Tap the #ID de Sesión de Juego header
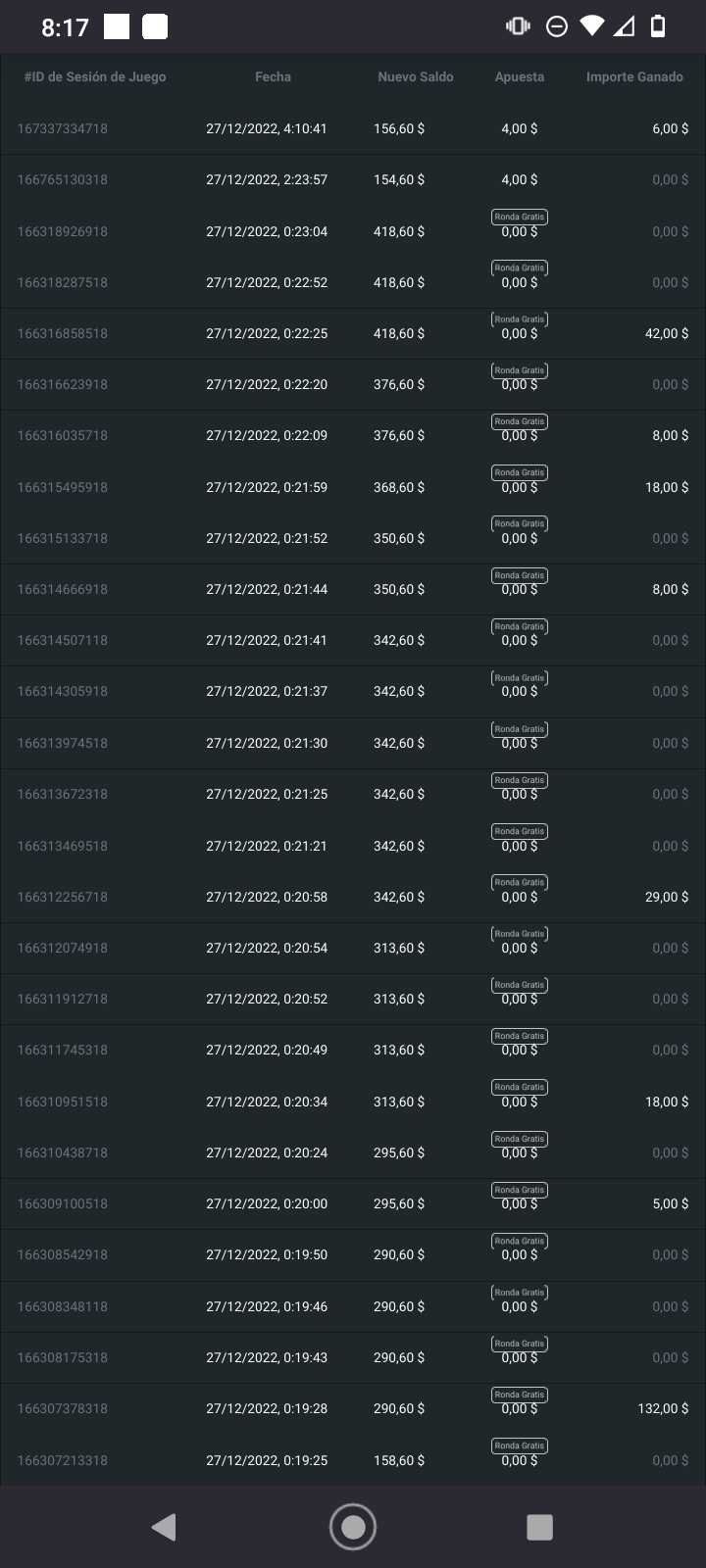 (x=95, y=76)
